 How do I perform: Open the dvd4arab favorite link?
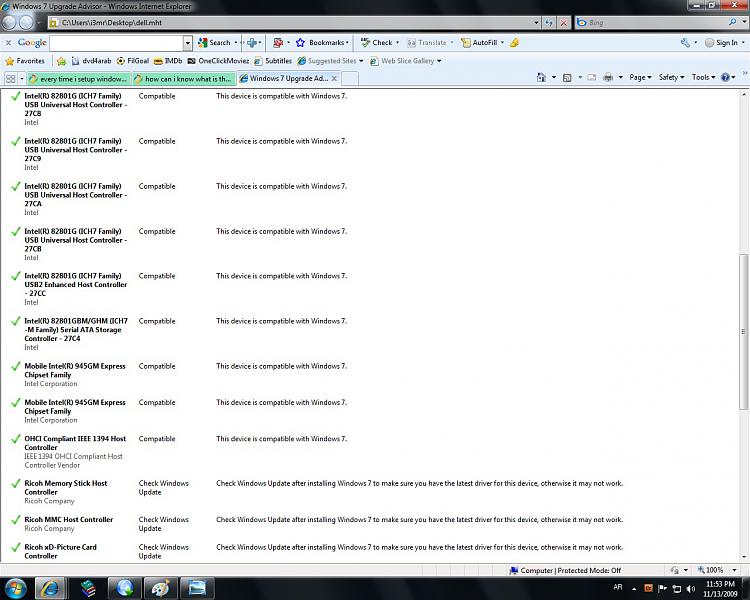click(91, 61)
